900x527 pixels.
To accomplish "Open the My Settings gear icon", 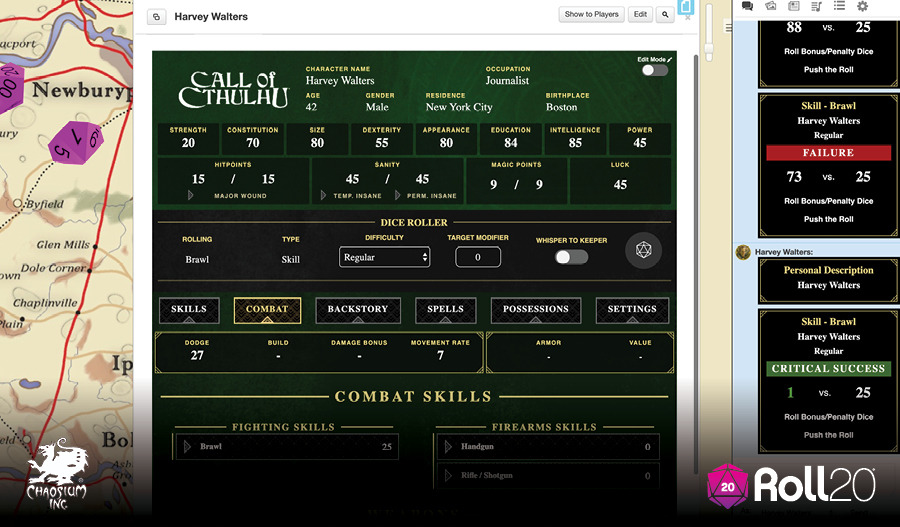I will [862, 6].
